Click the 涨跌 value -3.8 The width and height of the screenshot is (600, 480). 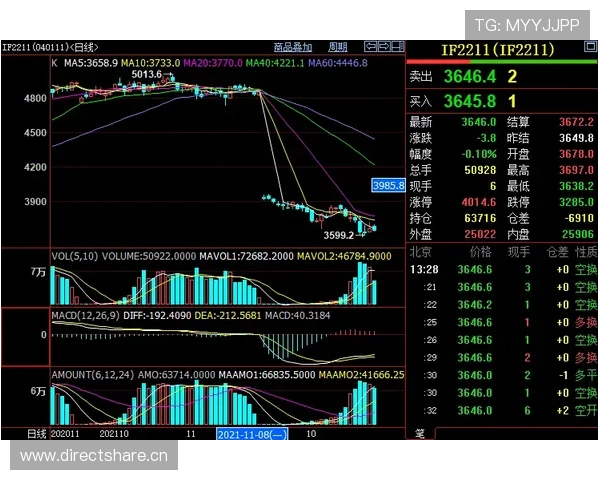[486, 138]
